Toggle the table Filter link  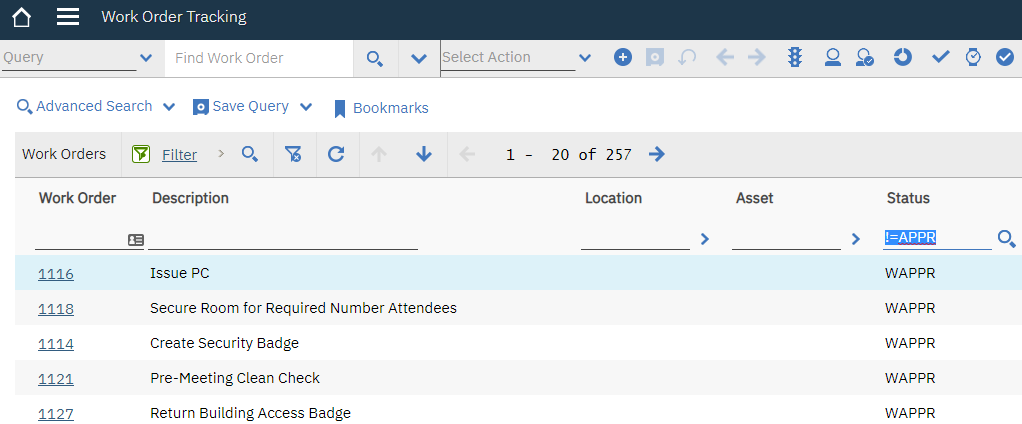pyautogui.click(x=179, y=155)
